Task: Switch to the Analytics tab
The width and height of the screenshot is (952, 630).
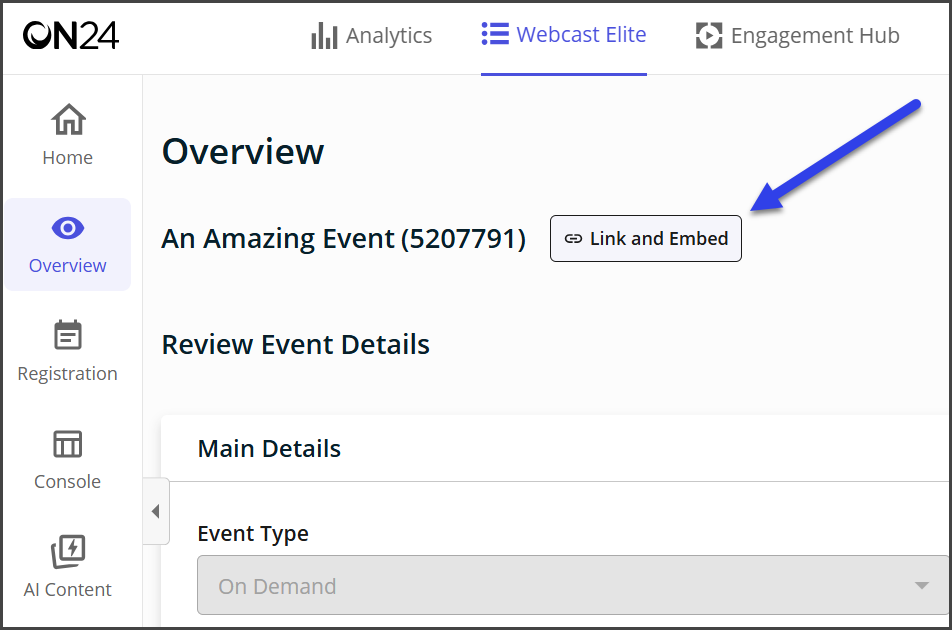Action: pyautogui.click(x=372, y=36)
